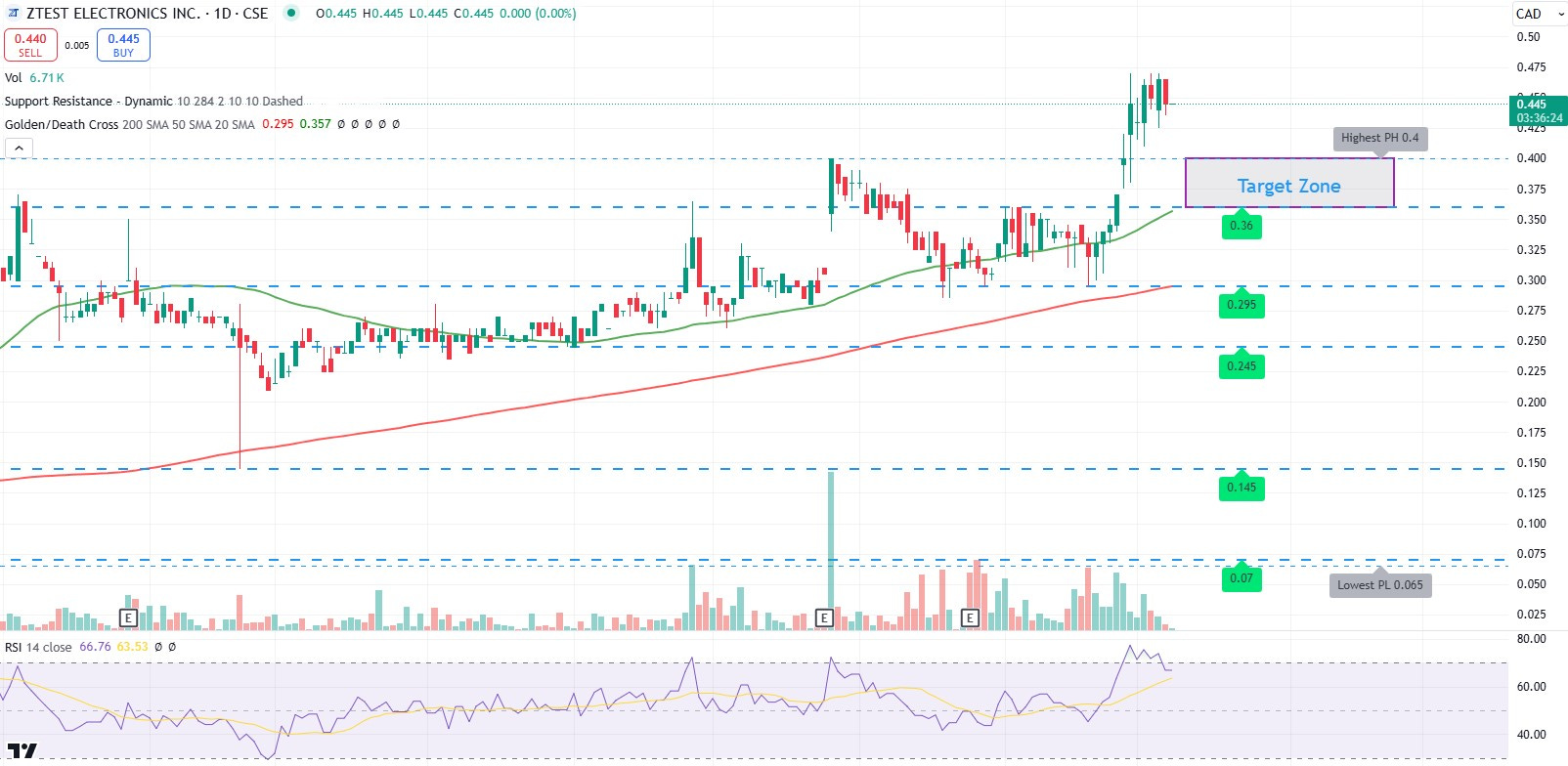Click the earnings E marker under tallest volume bar
Image resolution: width=1568 pixels, height=766 pixels.
click(x=824, y=617)
